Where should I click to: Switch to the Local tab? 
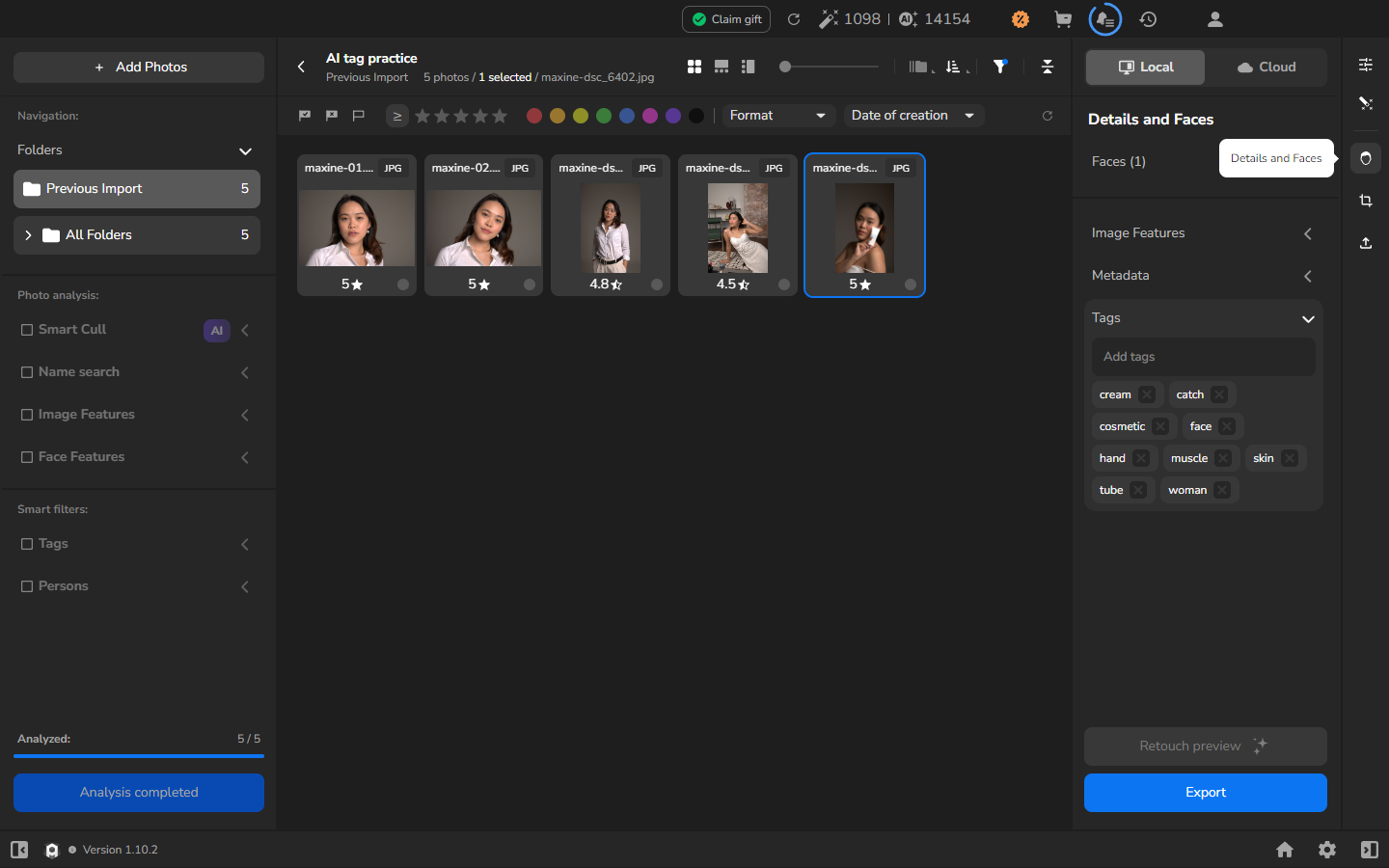point(1146,68)
